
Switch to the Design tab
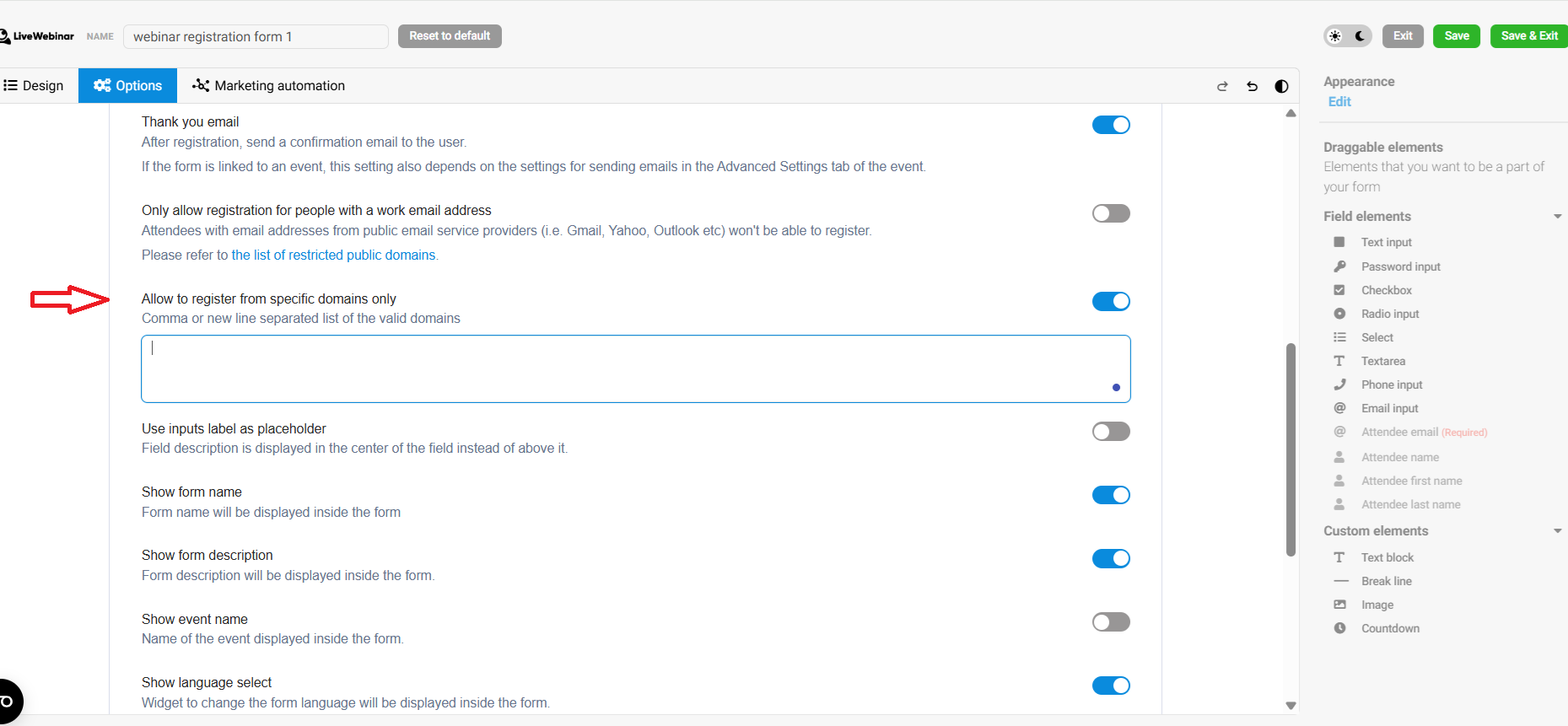pyautogui.click(x=35, y=86)
